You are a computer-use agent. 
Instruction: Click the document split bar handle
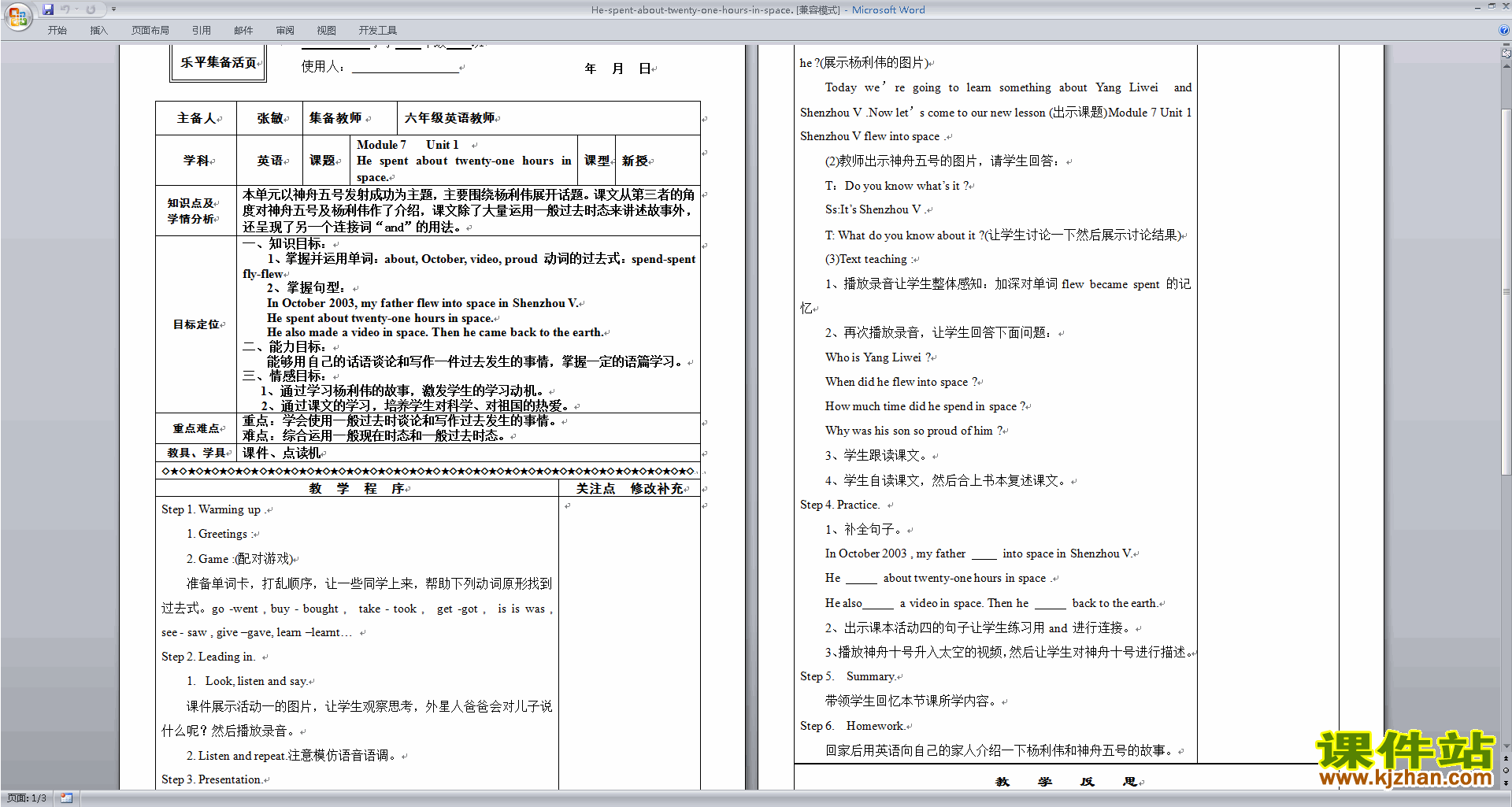click(1506, 46)
